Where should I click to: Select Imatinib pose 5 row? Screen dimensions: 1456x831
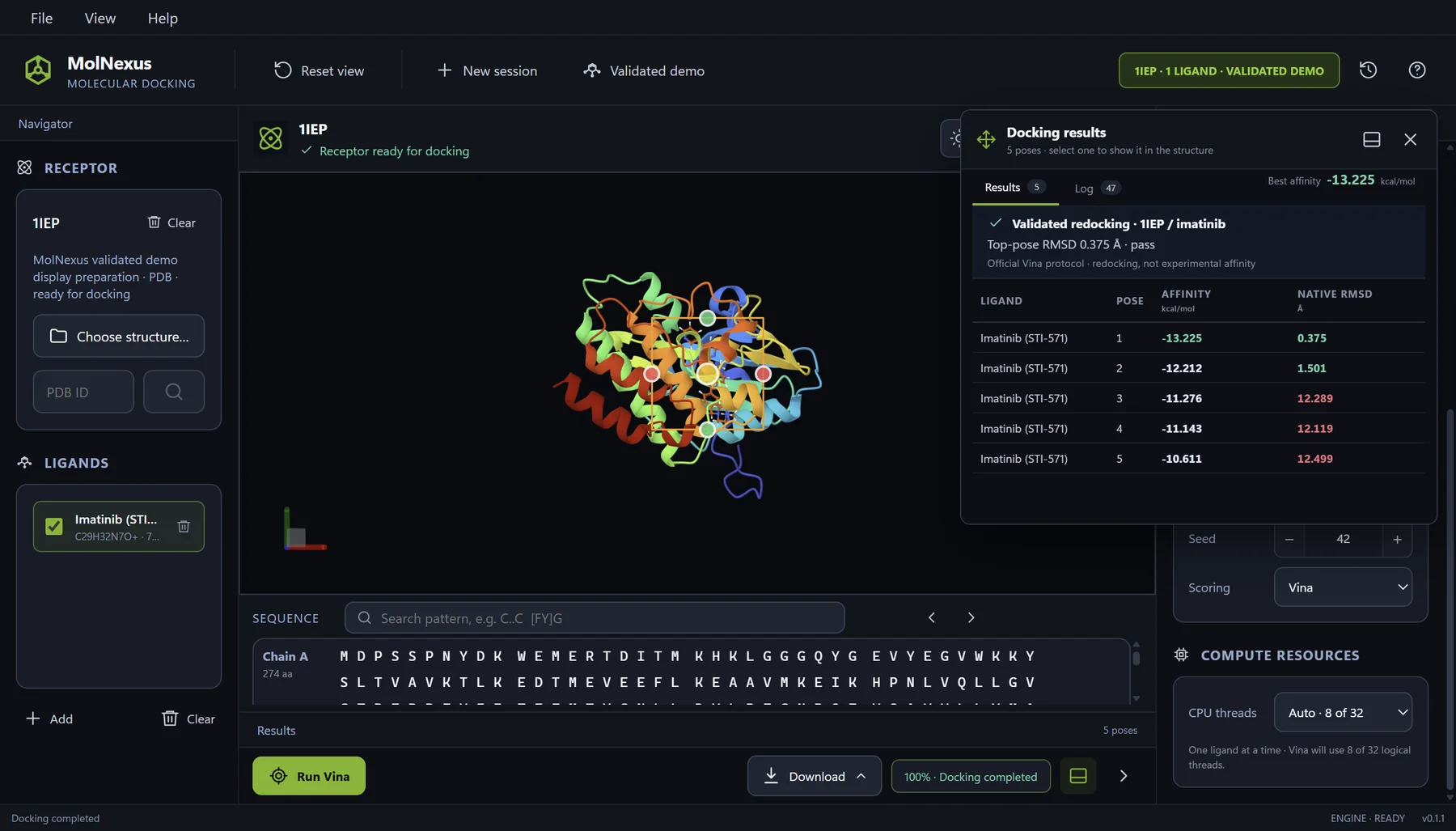[1198, 458]
